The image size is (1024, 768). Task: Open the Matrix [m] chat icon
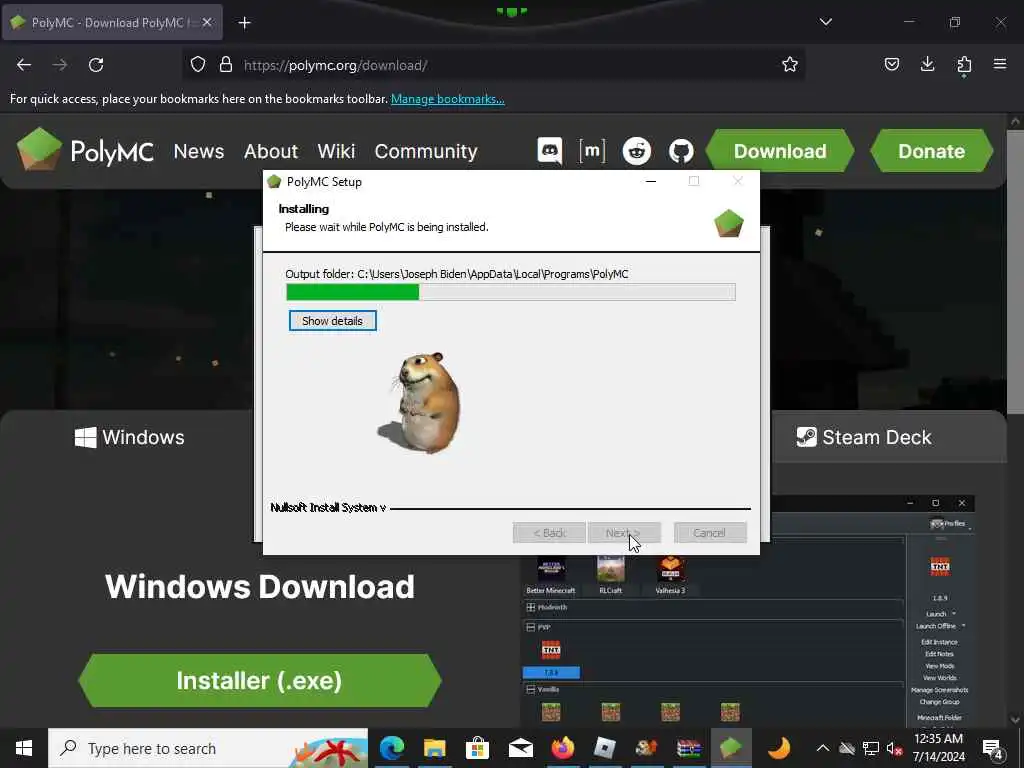(x=592, y=151)
